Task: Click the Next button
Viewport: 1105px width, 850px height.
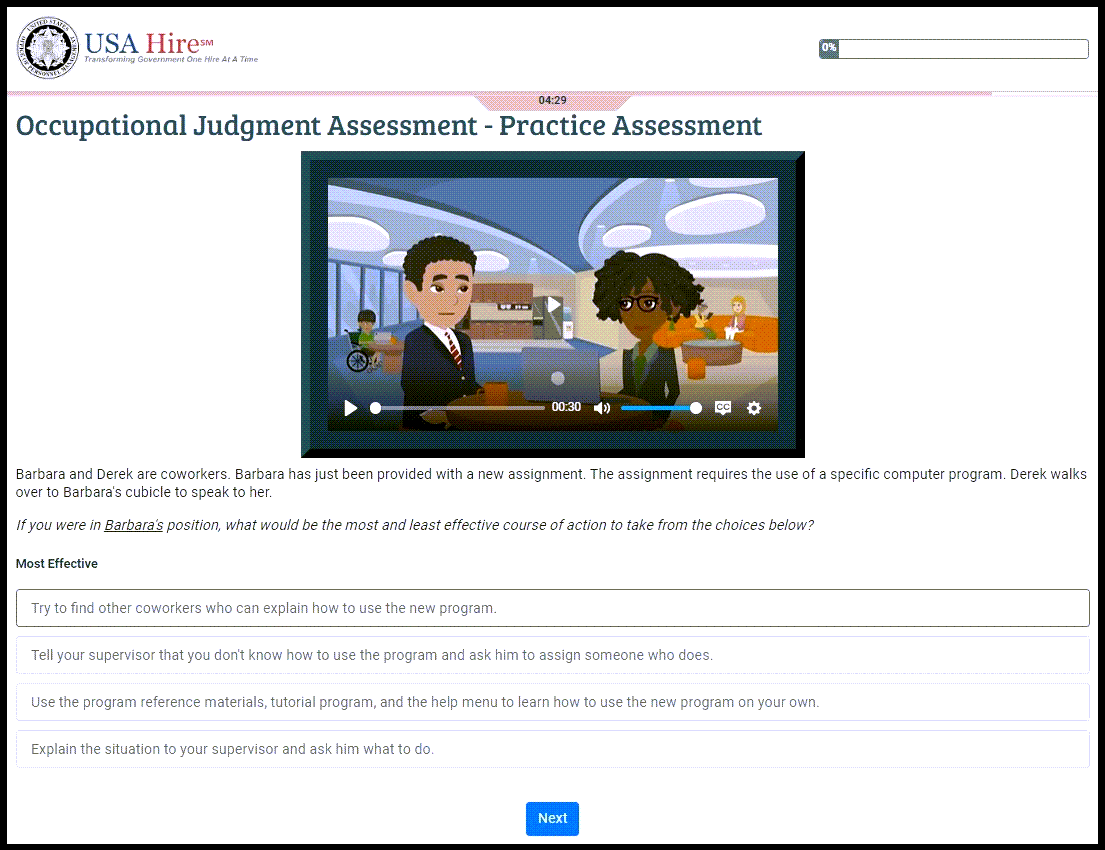Action: 552,818
